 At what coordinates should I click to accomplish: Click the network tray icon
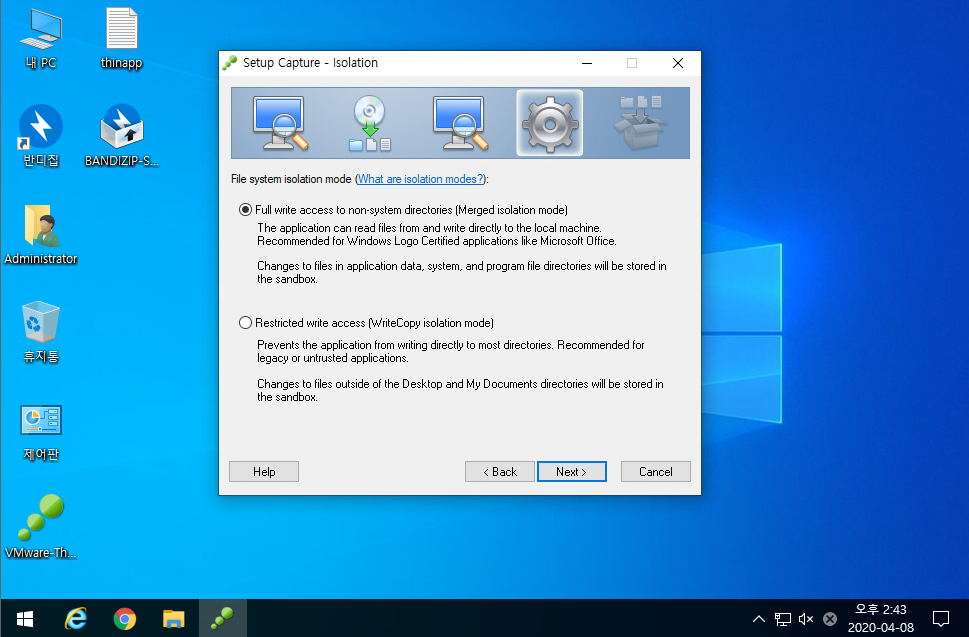coord(783,618)
